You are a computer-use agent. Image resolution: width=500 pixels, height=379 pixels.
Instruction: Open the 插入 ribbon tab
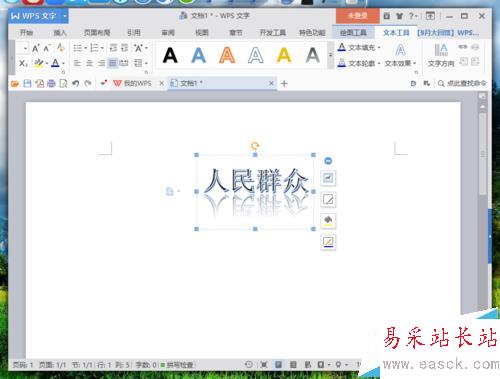pos(60,33)
